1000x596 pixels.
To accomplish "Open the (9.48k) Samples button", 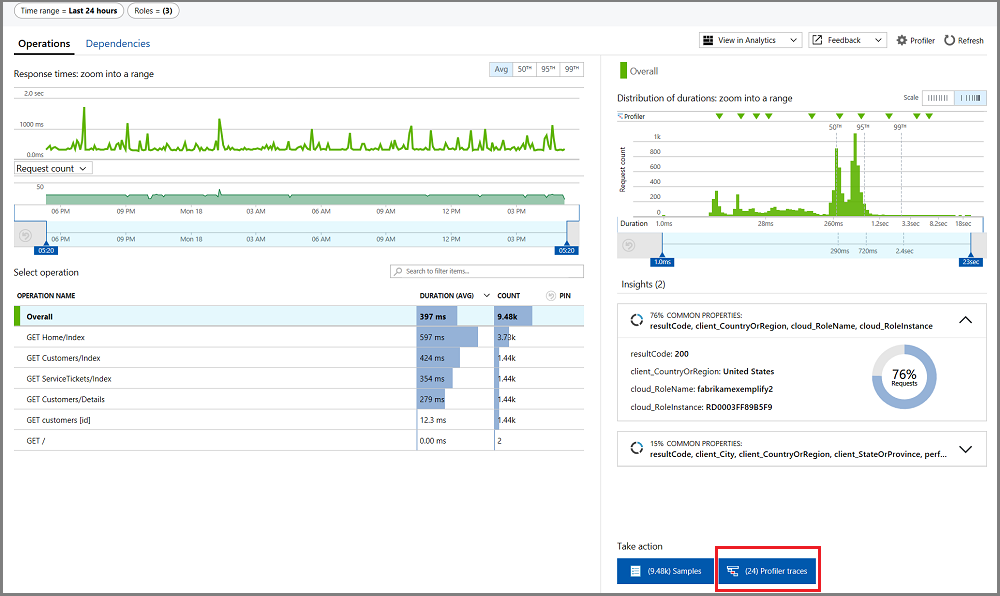I will 666,571.
